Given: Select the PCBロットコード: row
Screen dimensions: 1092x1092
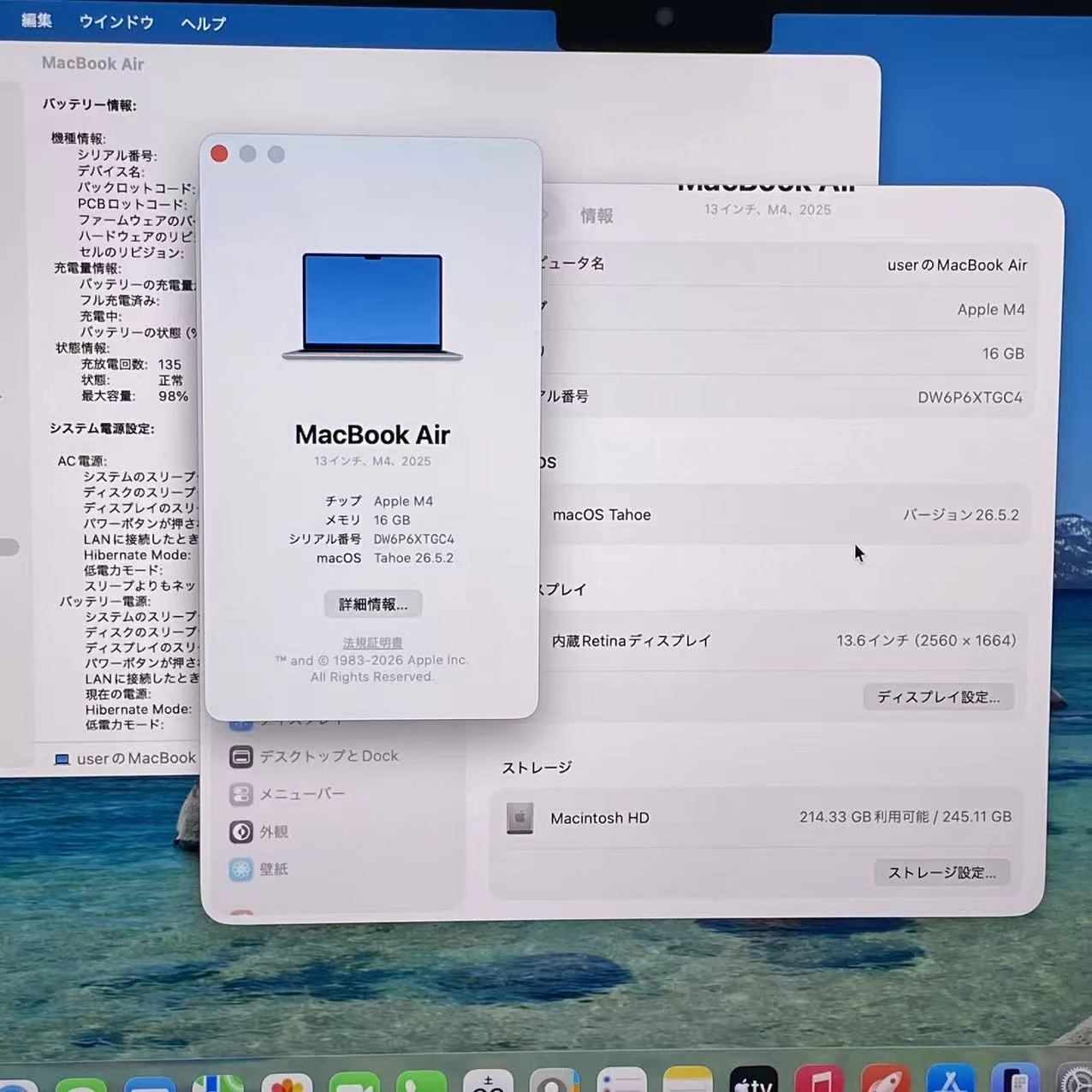Looking at the screenshot, I should 132,204.
